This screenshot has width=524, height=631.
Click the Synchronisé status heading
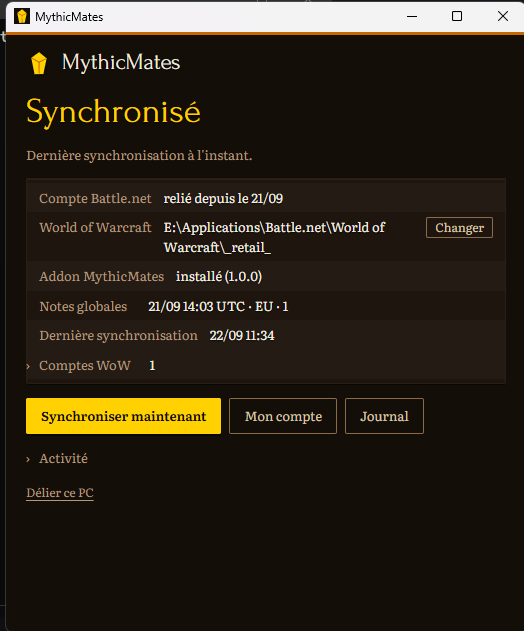tap(113, 112)
